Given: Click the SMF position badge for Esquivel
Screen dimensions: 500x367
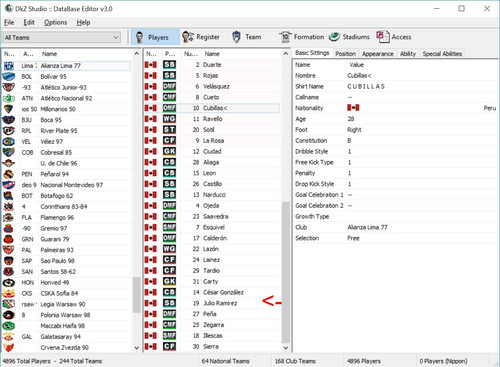Looking at the screenshot, I should (x=169, y=227).
